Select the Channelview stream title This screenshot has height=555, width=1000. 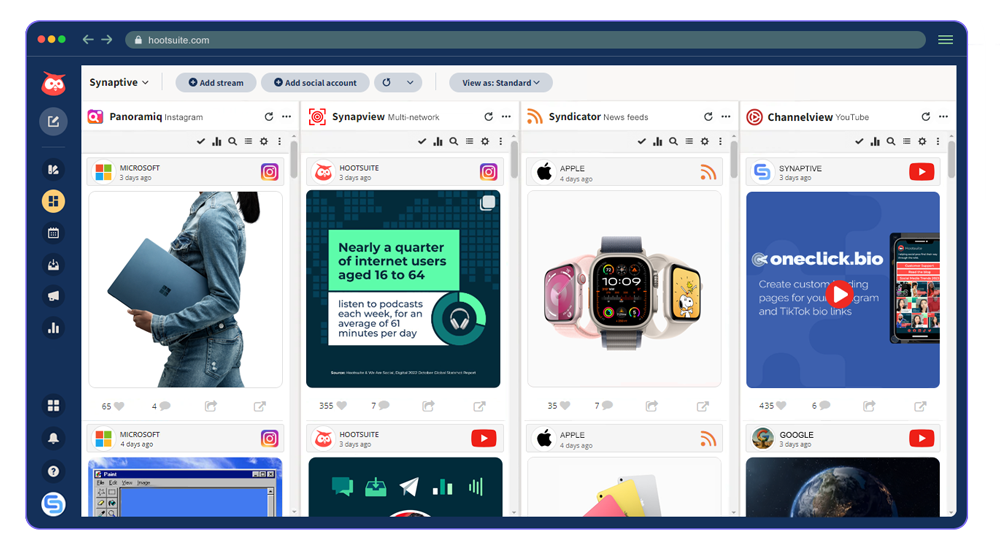point(800,117)
